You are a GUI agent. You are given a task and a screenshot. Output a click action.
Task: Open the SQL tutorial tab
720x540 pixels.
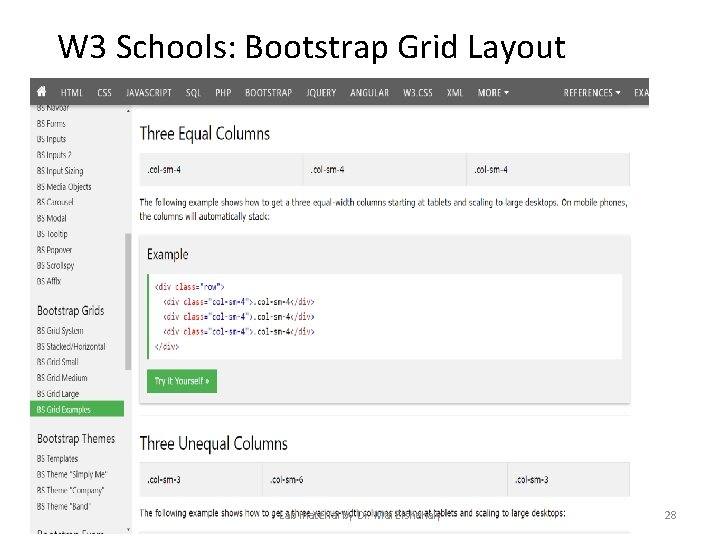(193, 93)
